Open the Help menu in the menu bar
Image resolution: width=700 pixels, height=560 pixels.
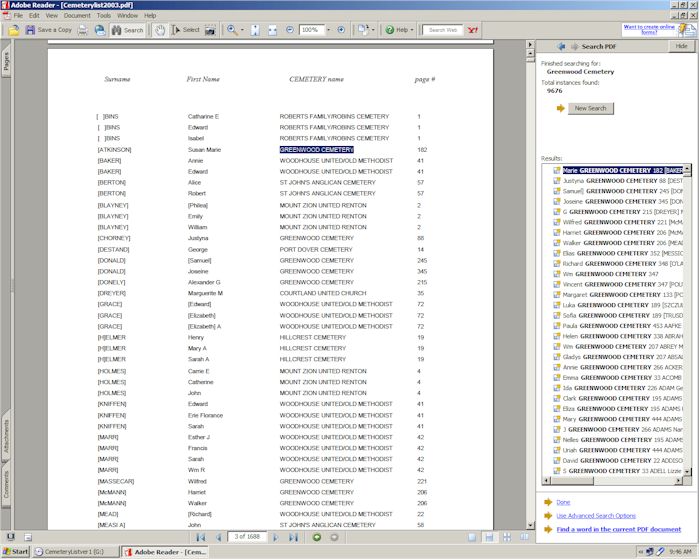150,15
